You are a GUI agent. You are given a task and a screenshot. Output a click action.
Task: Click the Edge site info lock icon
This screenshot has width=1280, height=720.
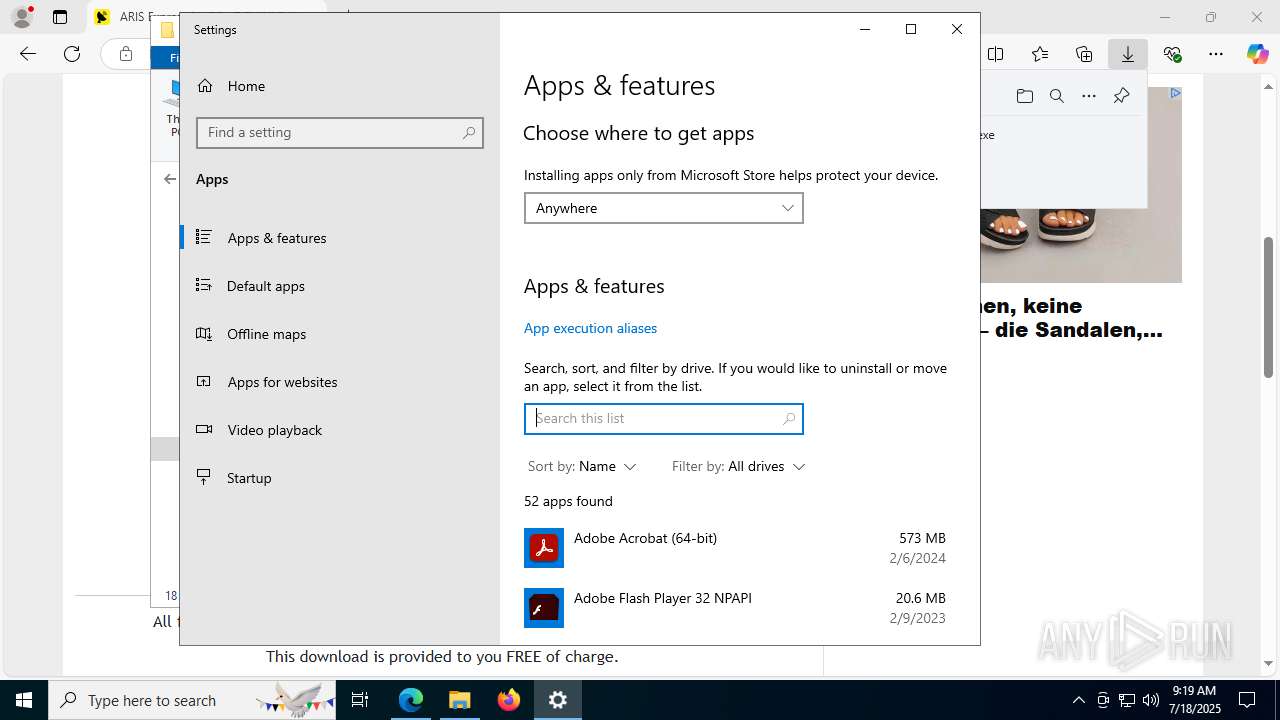pos(125,54)
